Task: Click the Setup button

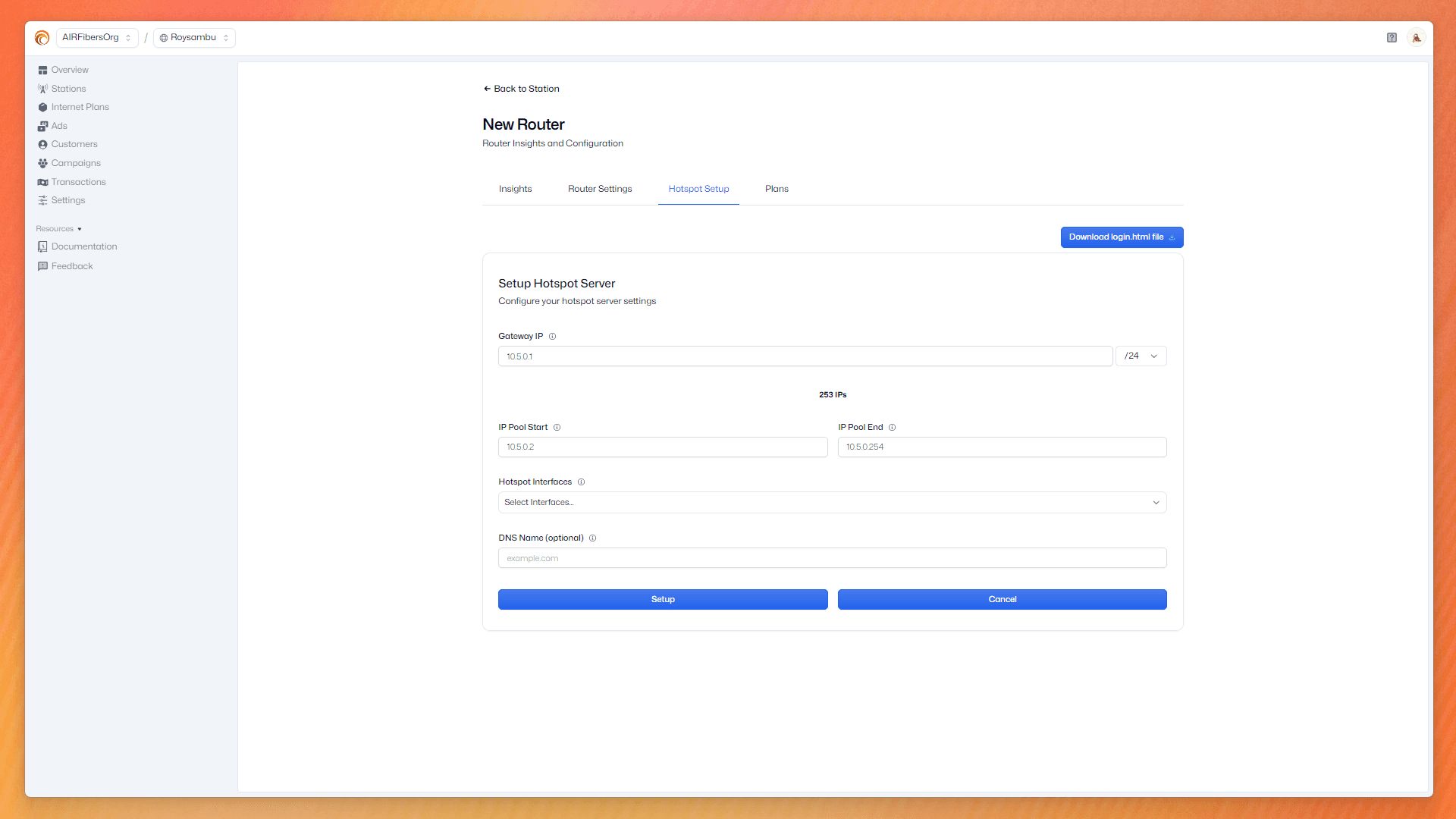Action: tap(662, 599)
